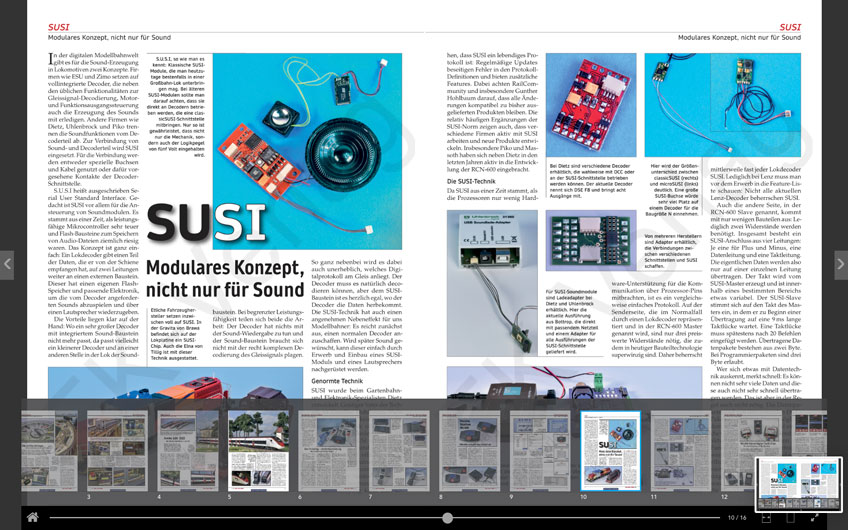Click the Uhlenbrock USB sound adapter photo
This screenshot has height=530, width=848.
tap(492, 283)
